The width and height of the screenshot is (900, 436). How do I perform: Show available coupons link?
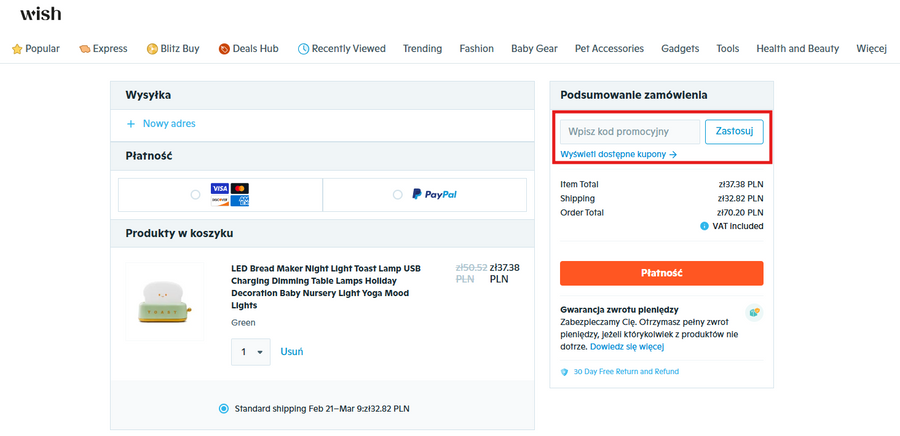[x=618, y=154]
